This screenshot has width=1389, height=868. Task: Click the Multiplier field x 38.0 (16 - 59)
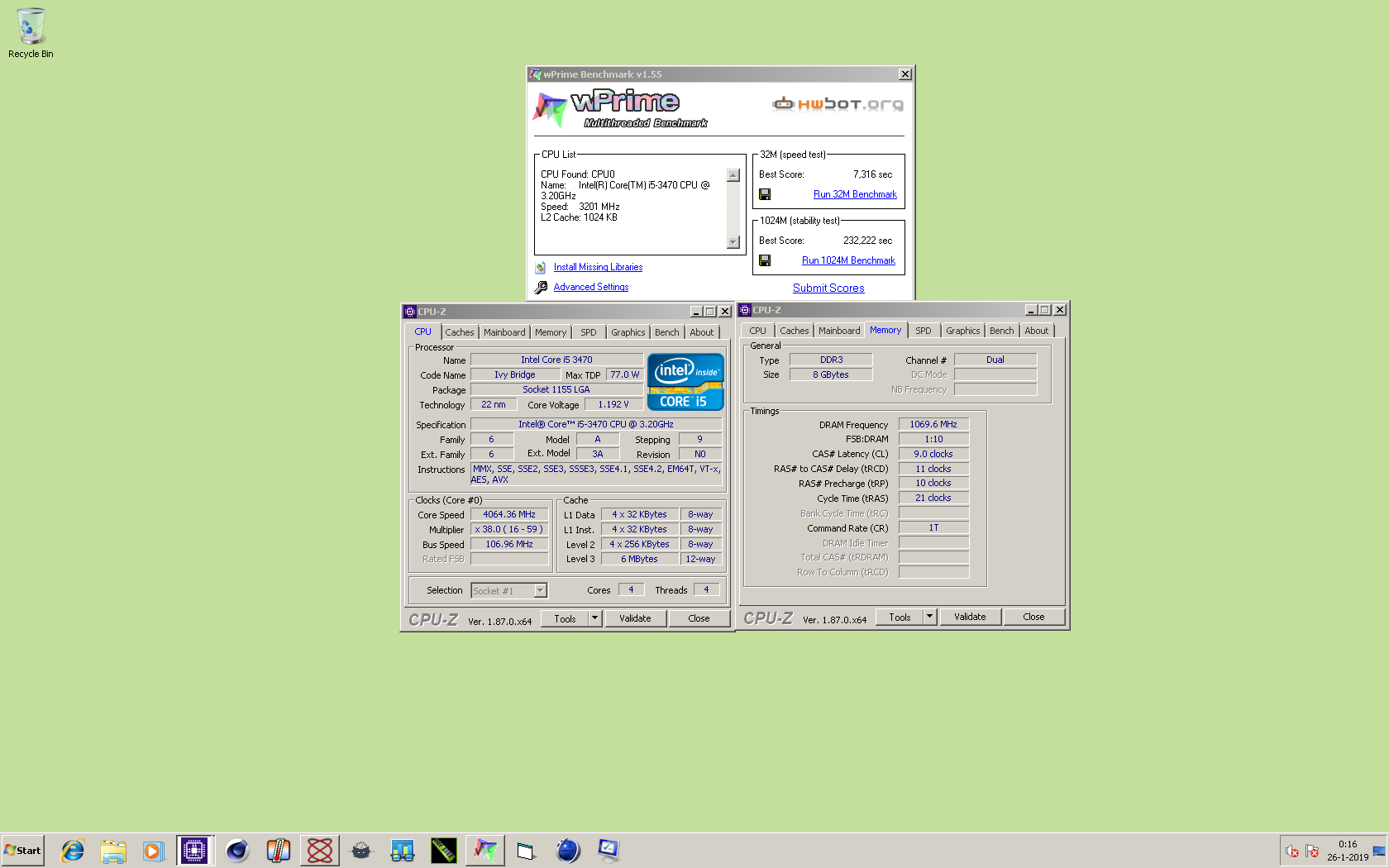point(509,529)
